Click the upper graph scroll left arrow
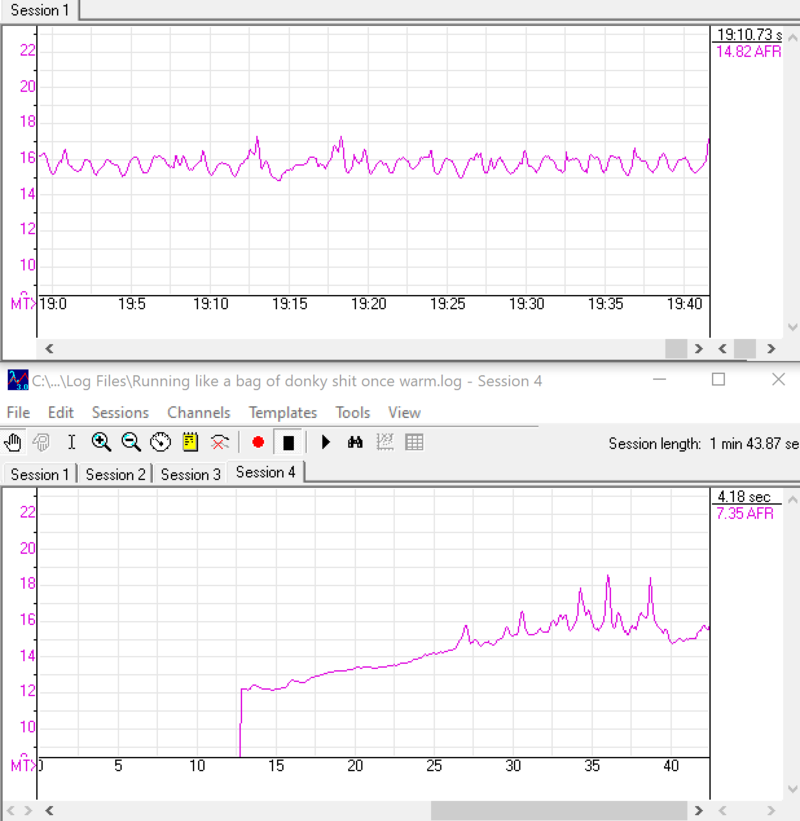 point(49,349)
